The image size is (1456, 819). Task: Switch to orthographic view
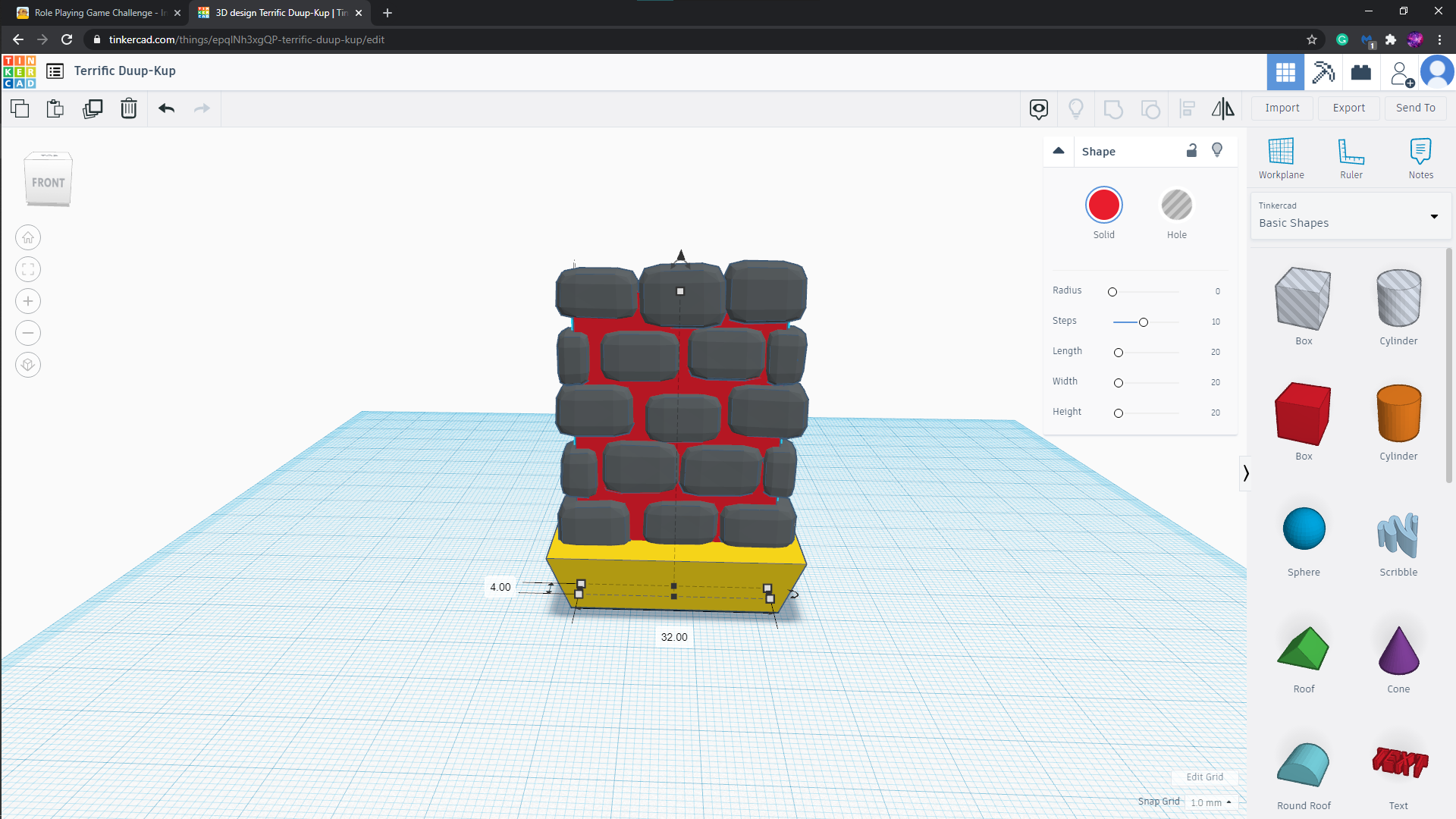(28, 365)
